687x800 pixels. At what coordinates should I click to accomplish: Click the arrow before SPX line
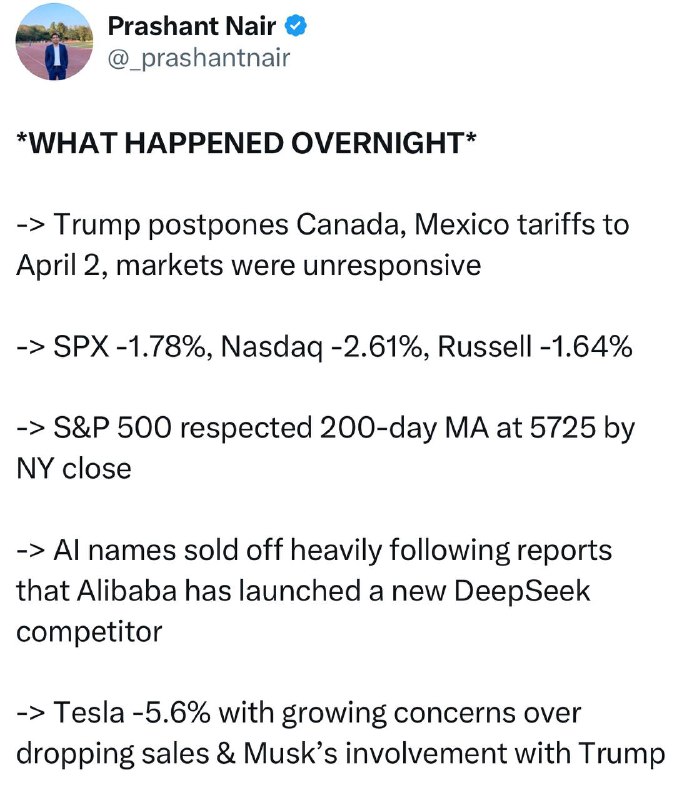[31, 347]
